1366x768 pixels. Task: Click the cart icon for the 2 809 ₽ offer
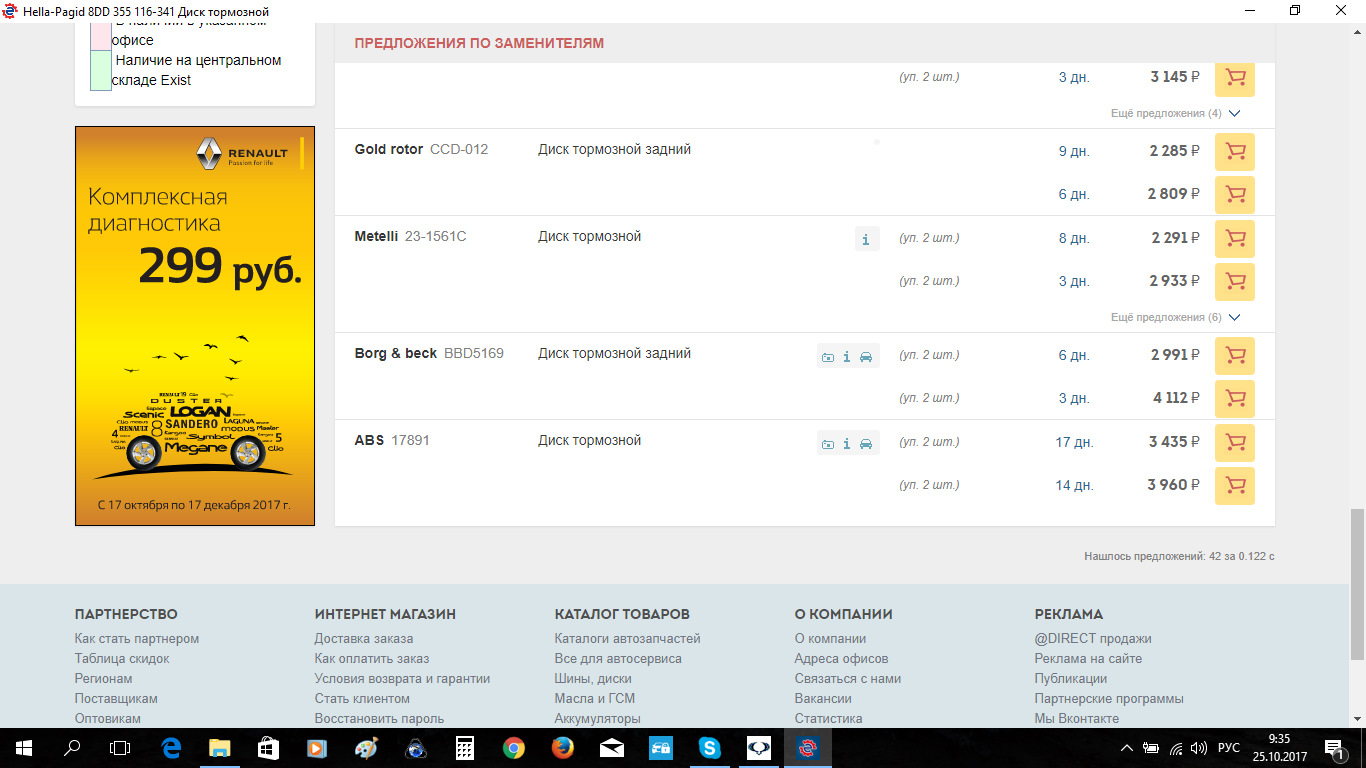point(1235,195)
